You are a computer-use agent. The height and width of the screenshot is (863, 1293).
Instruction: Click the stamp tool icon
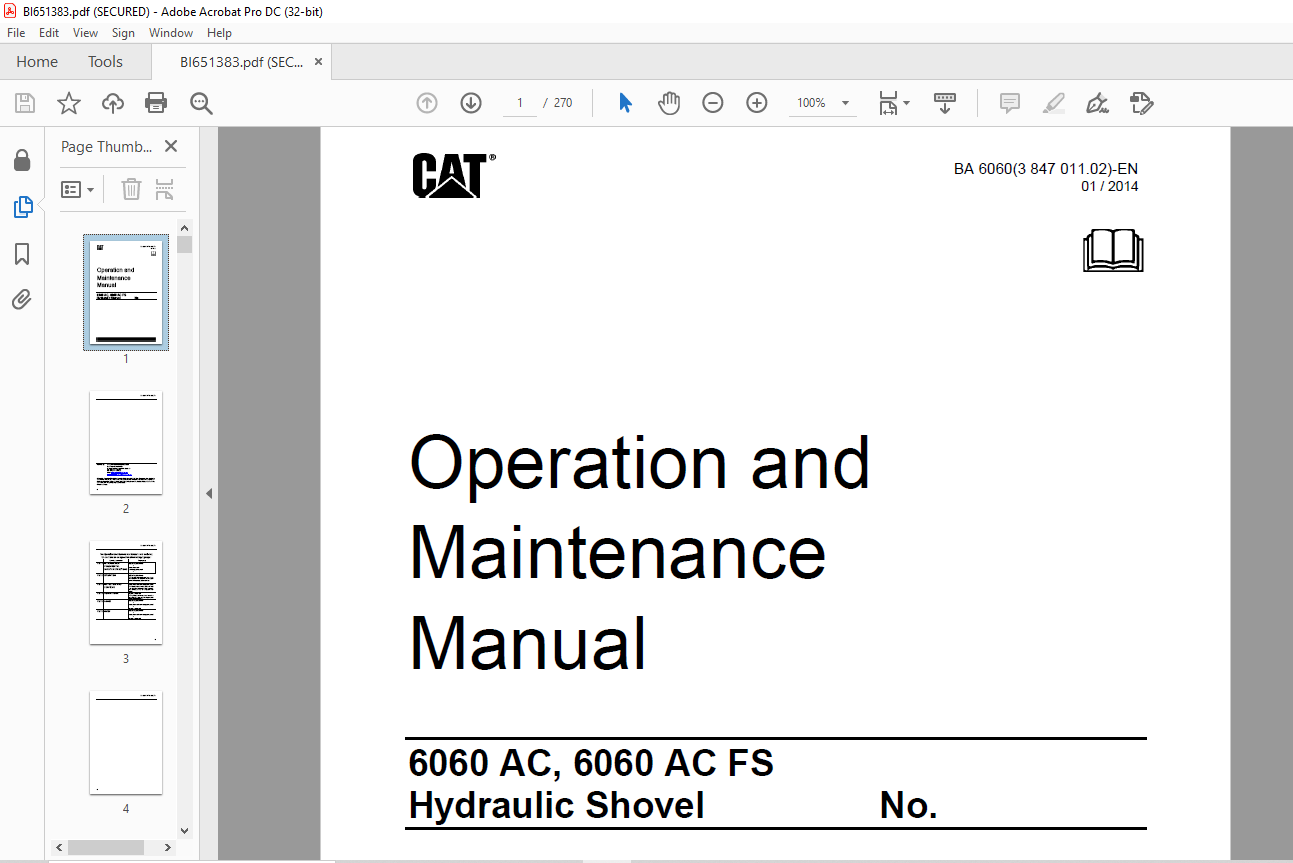1141,103
